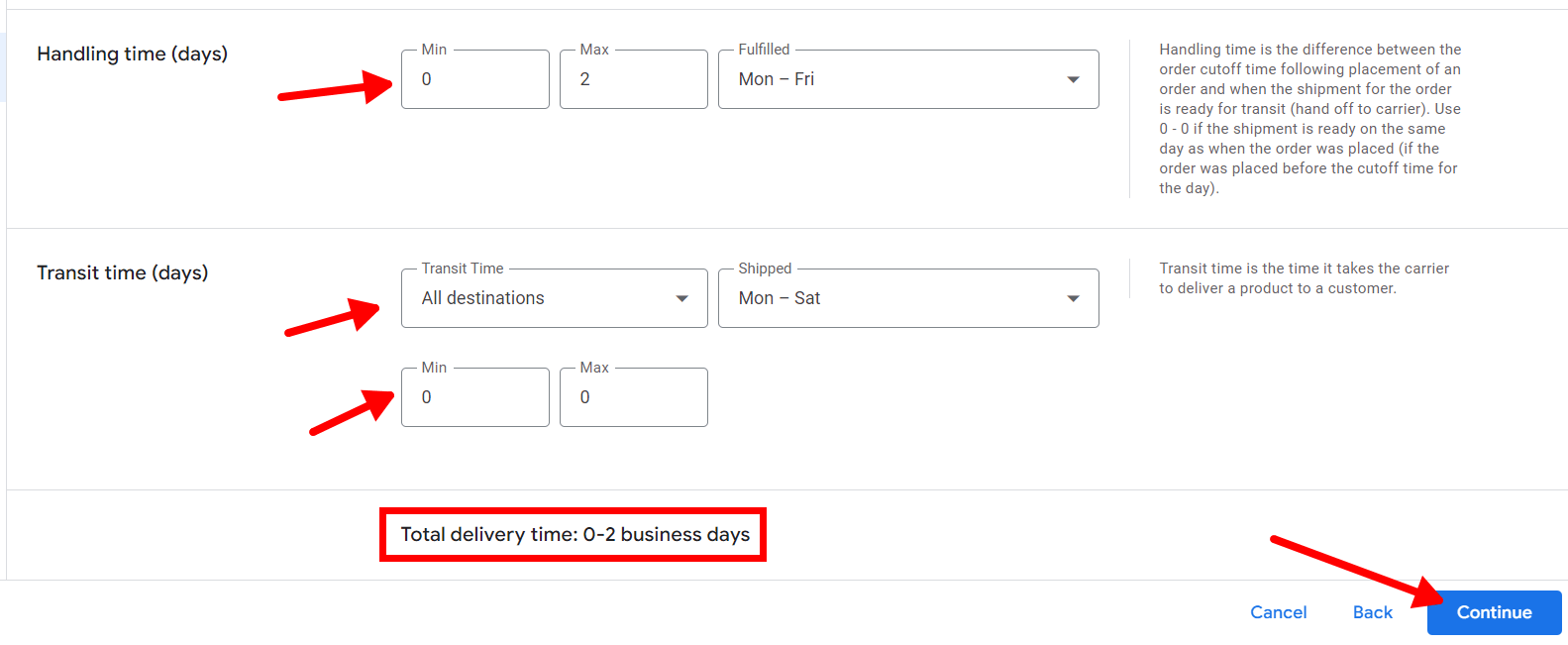Select the Transit time Min input field
1568x645 pixels.
tap(474, 397)
